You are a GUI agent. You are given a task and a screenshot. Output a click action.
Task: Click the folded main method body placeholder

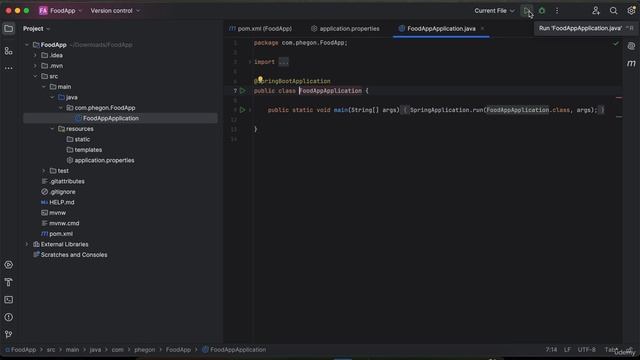(503, 110)
